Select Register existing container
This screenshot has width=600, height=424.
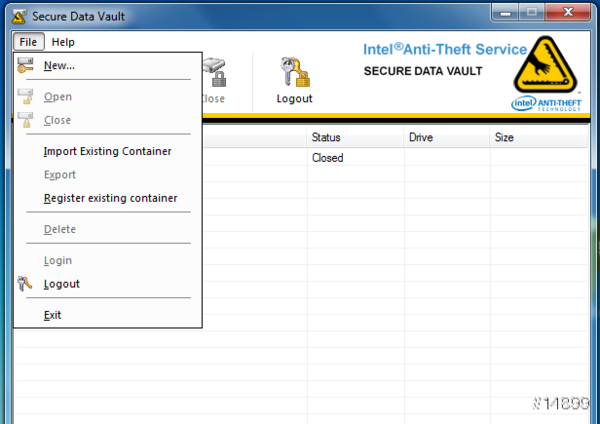click(x=110, y=198)
